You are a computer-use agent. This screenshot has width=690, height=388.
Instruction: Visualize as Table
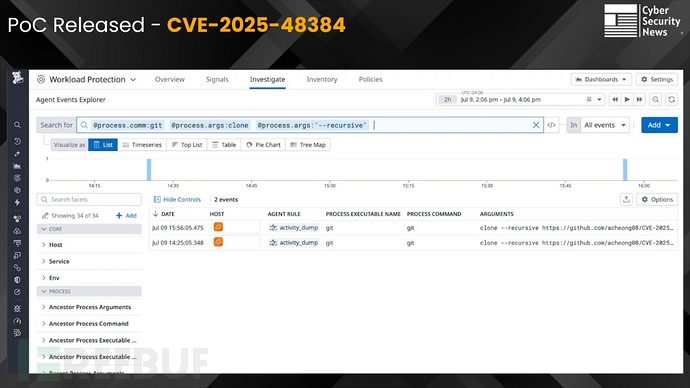point(224,145)
